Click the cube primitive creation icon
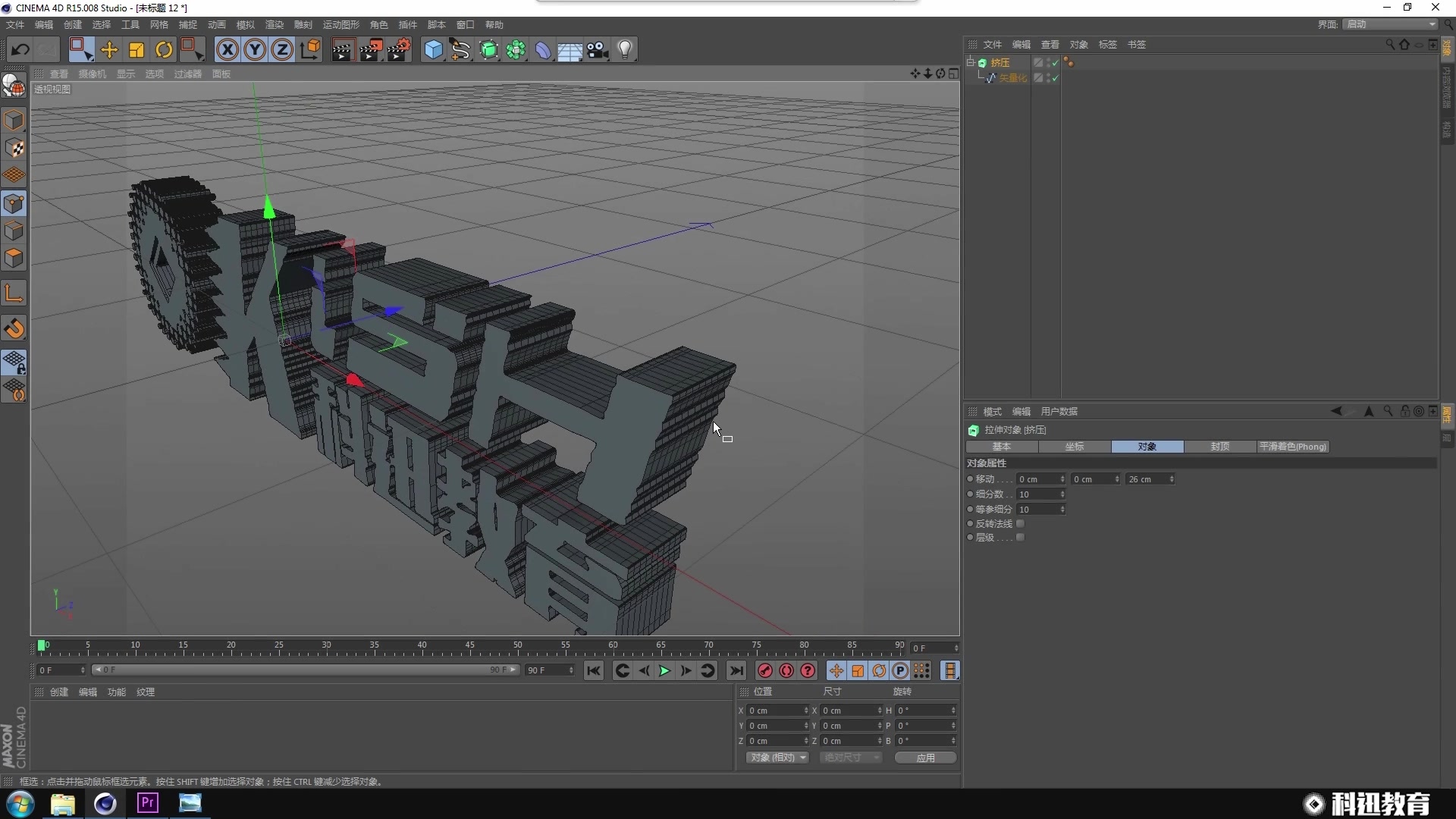Screen dimensions: 1456x819 434,49
